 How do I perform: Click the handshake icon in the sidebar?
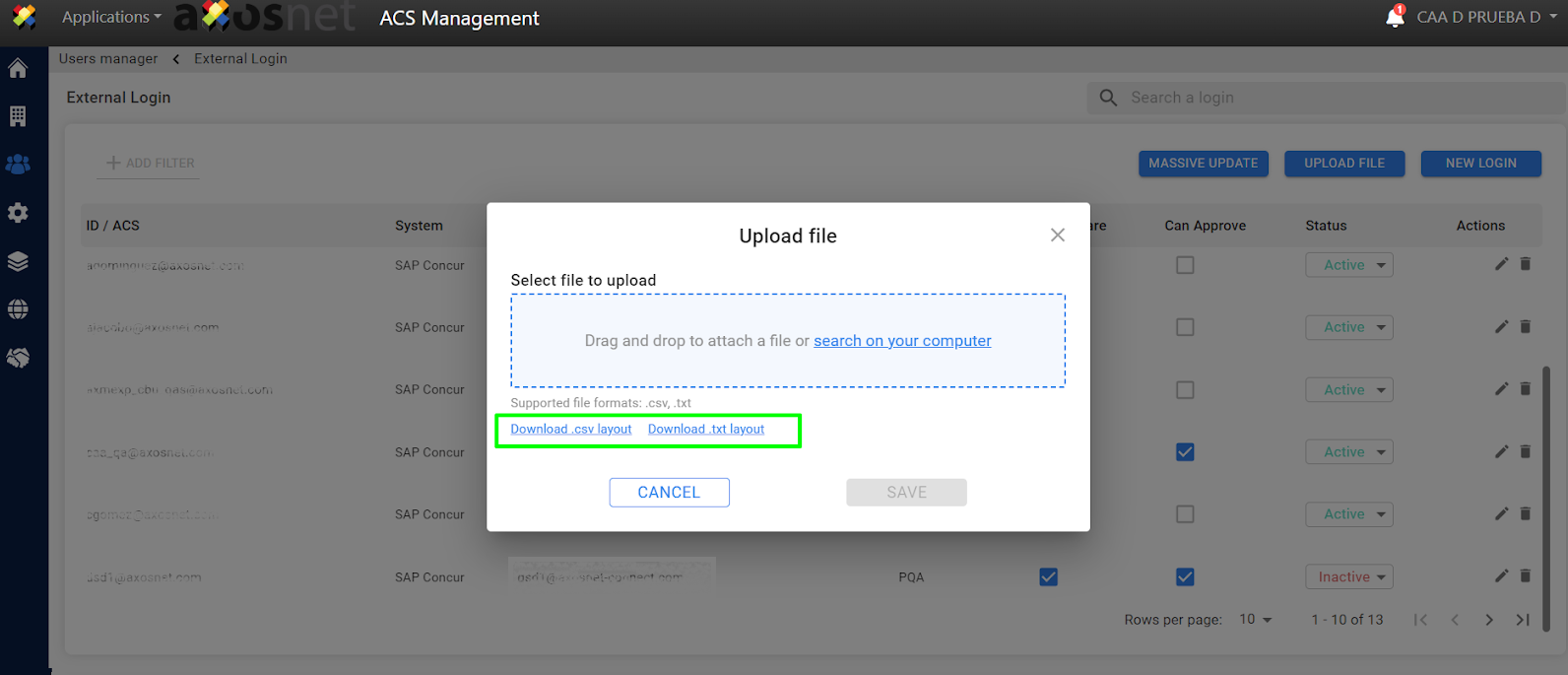coord(18,358)
